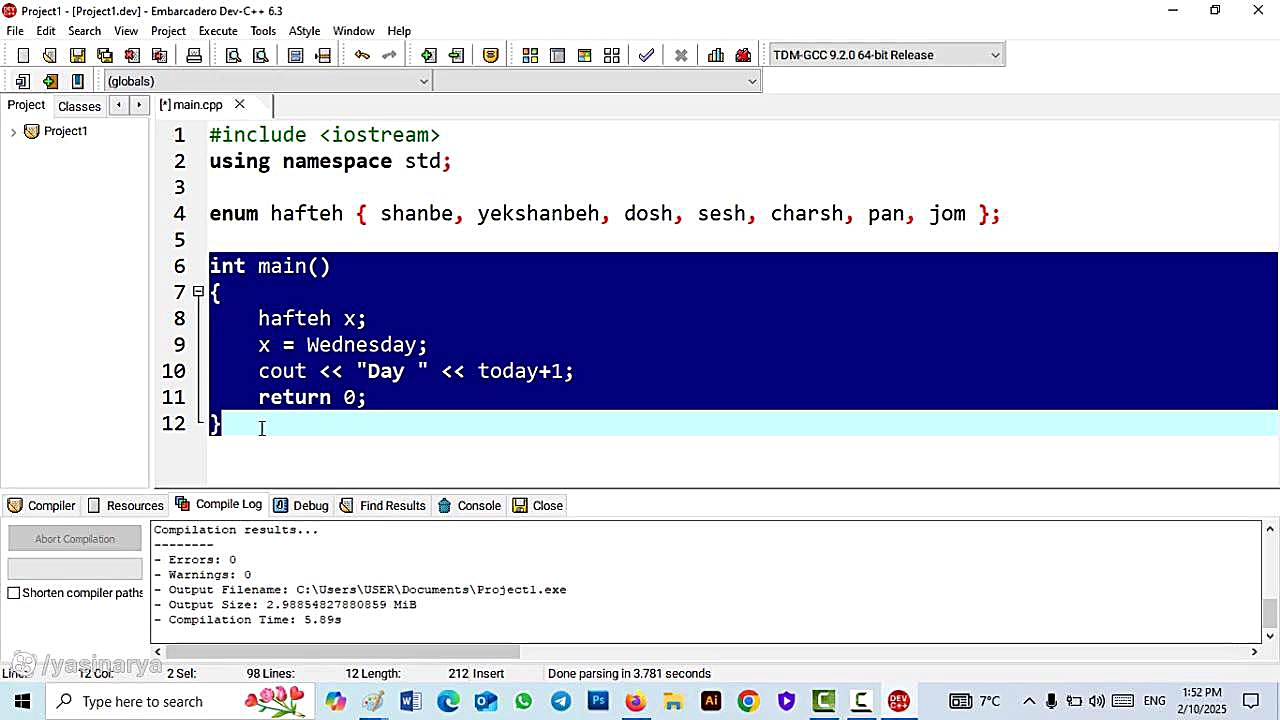Expand the Project1 tree node
1280x720 pixels.
13,132
